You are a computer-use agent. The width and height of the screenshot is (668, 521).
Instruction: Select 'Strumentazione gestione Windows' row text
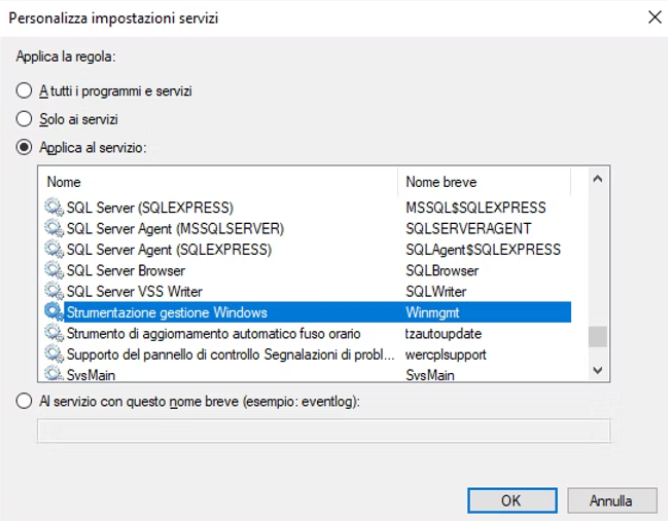click(x=167, y=312)
